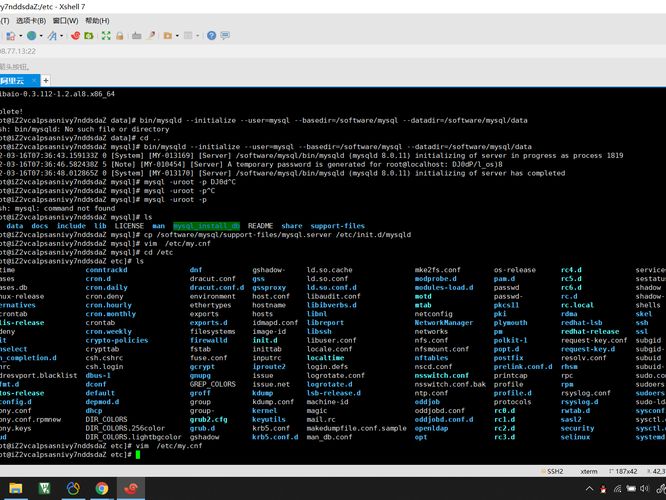The image size is (666, 500).
Task: Open the 窗口(W) menu
Action: click(65, 21)
